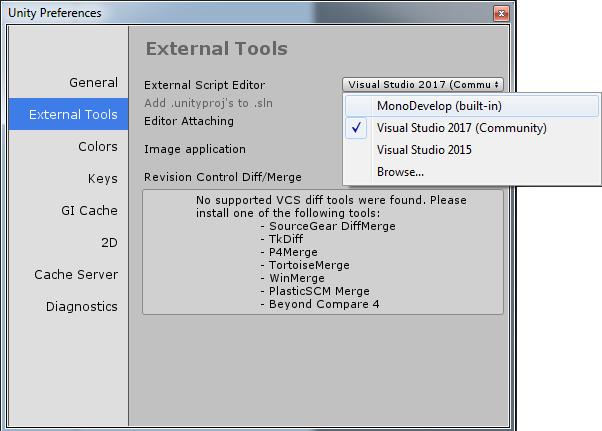Click the Image application label
The image size is (602, 431).
coord(195,149)
